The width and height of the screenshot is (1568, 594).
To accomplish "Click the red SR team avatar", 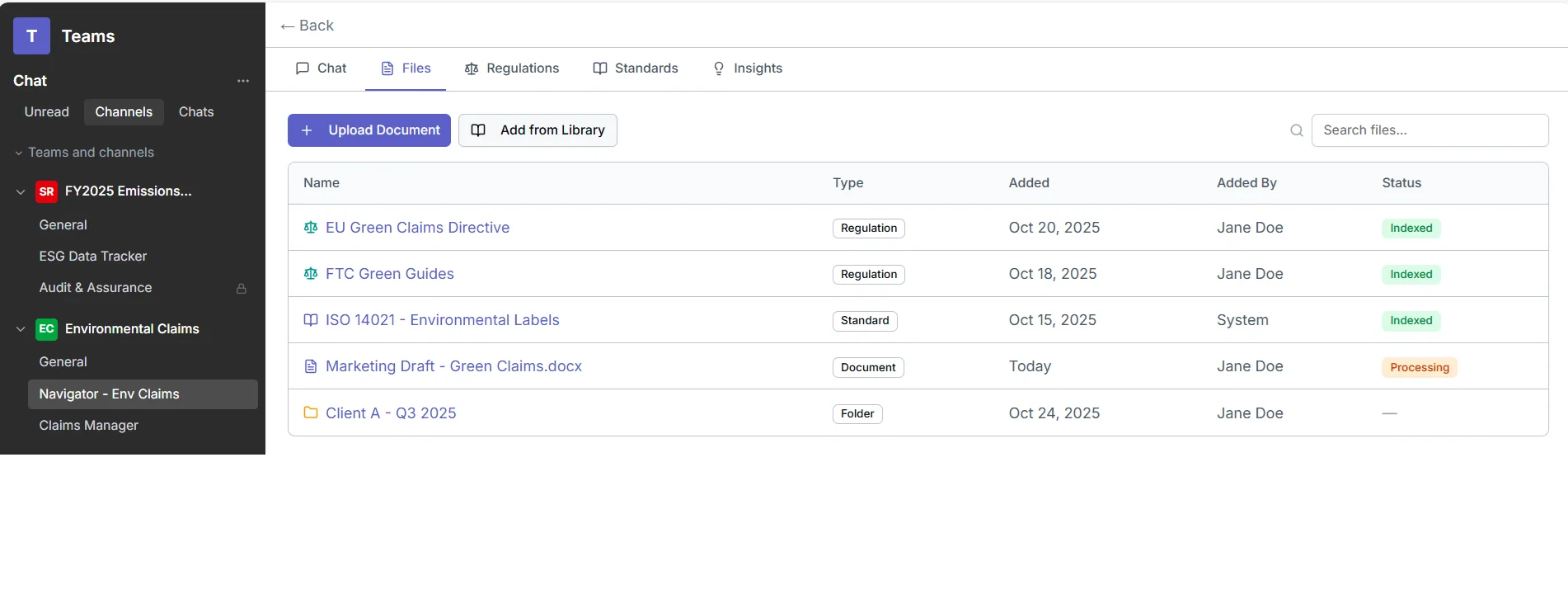I will pyautogui.click(x=47, y=191).
